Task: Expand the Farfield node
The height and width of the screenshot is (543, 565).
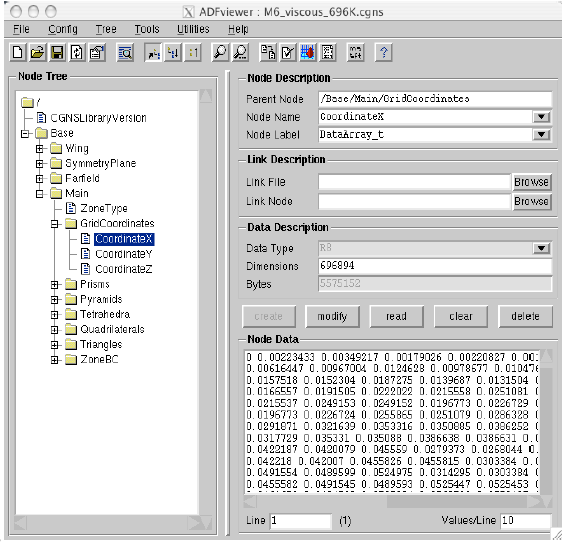Action: [40, 179]
